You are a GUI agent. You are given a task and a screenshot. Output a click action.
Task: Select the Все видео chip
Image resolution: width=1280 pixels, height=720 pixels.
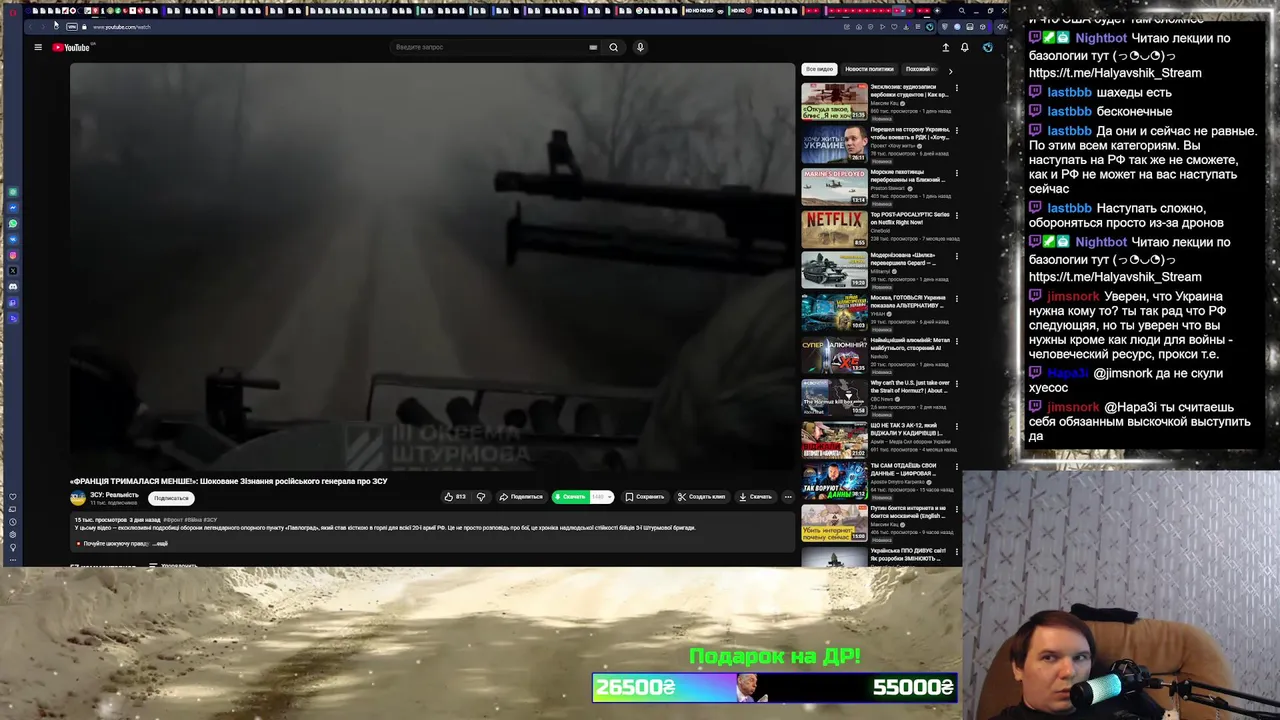819,70
